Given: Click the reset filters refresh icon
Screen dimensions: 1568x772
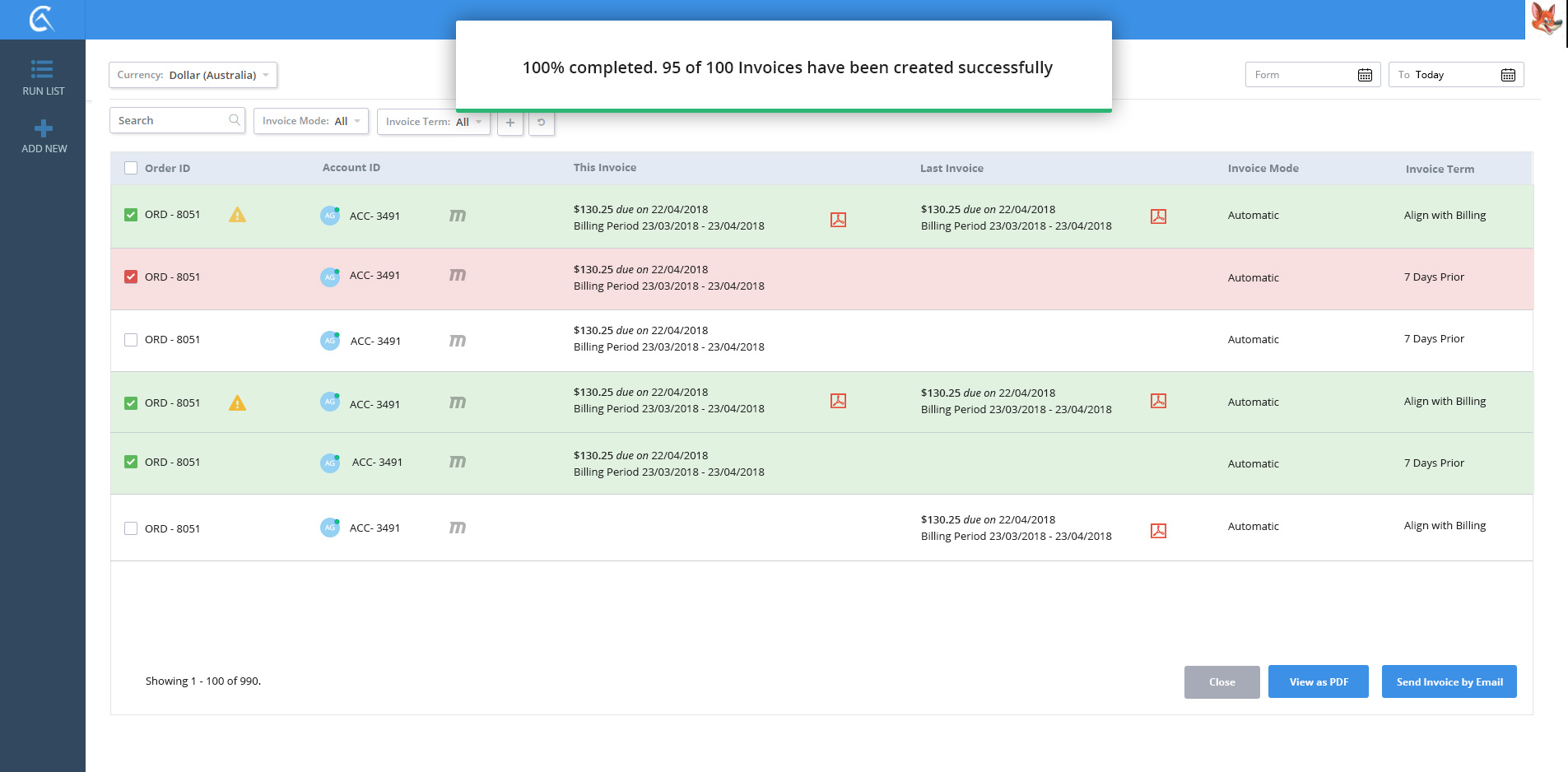Looking at the screenshot, I should click(541, 123).
